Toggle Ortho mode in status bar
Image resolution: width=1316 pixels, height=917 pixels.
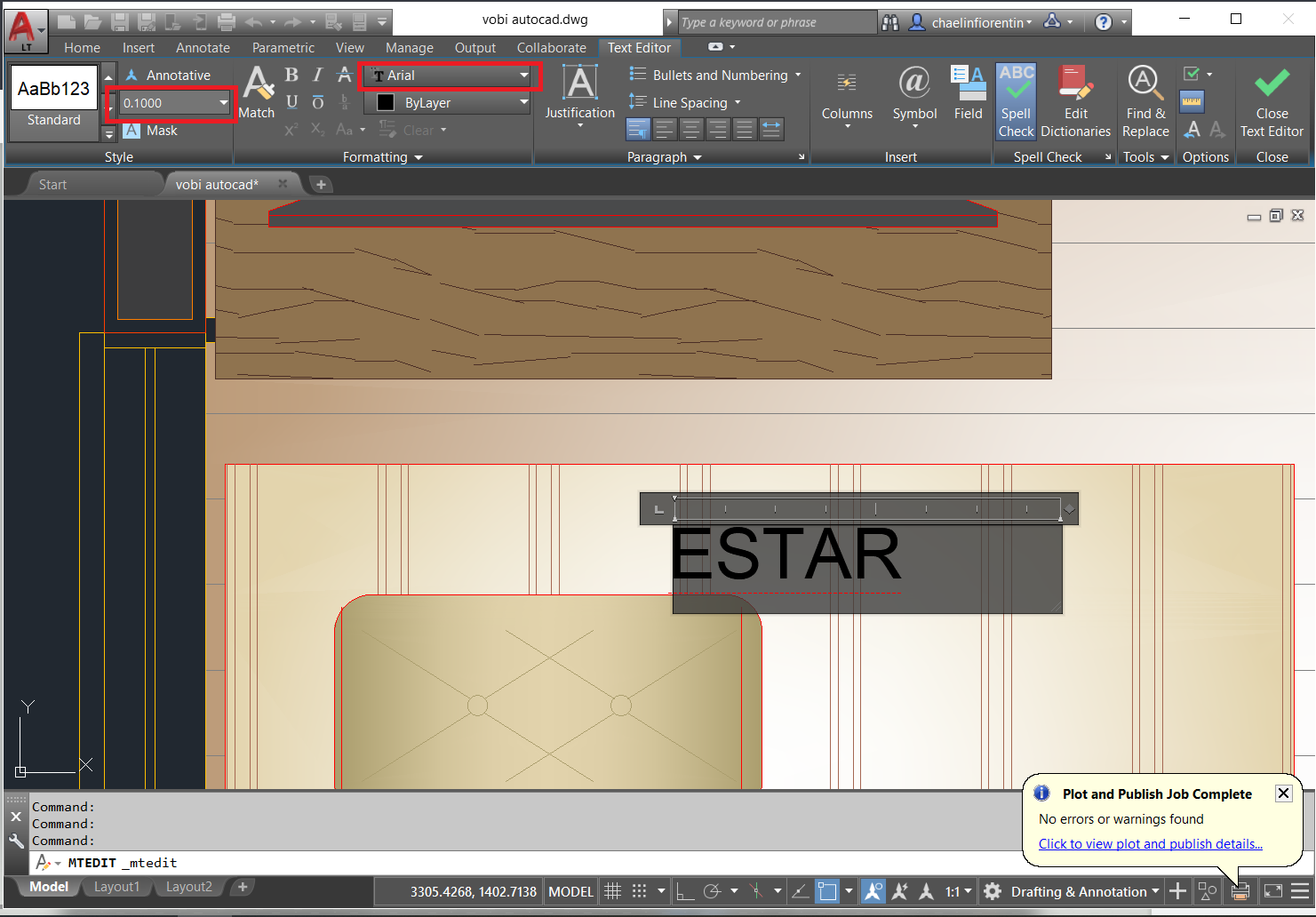(684, 891)
